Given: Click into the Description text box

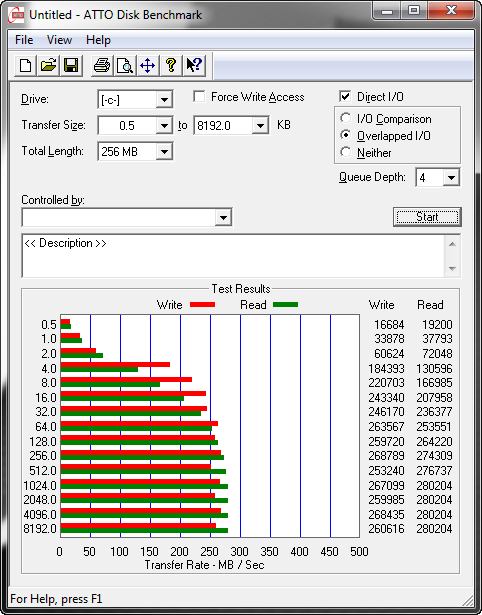Looking at the screenshot, I should 234,256.
